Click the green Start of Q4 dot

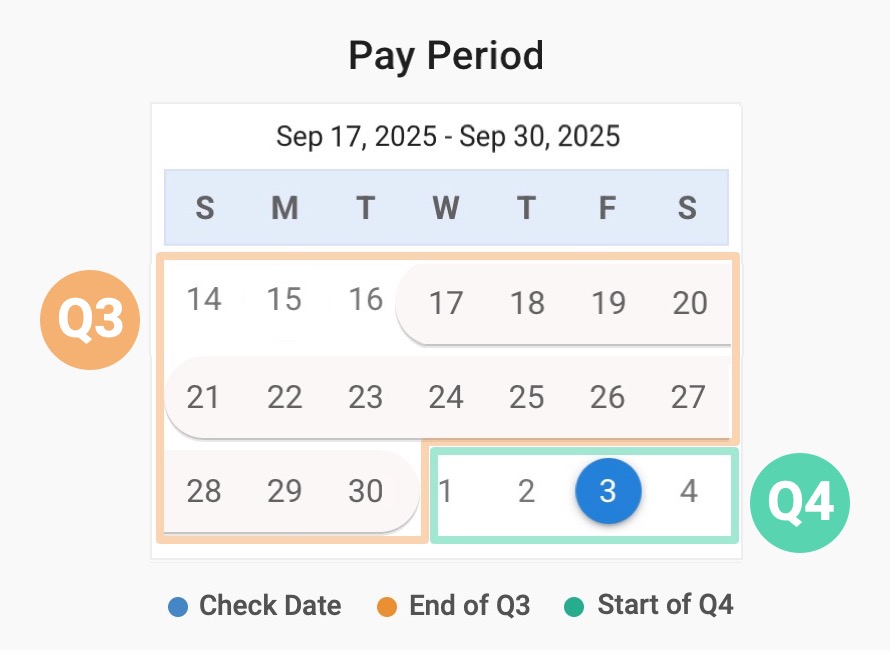click(574, 607)
